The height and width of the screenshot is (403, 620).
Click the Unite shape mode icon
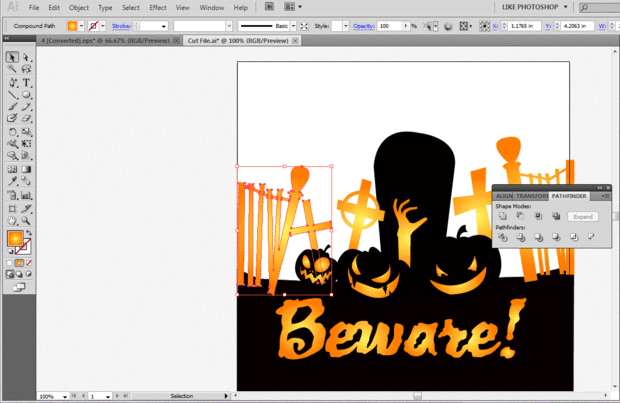[502, 216]
